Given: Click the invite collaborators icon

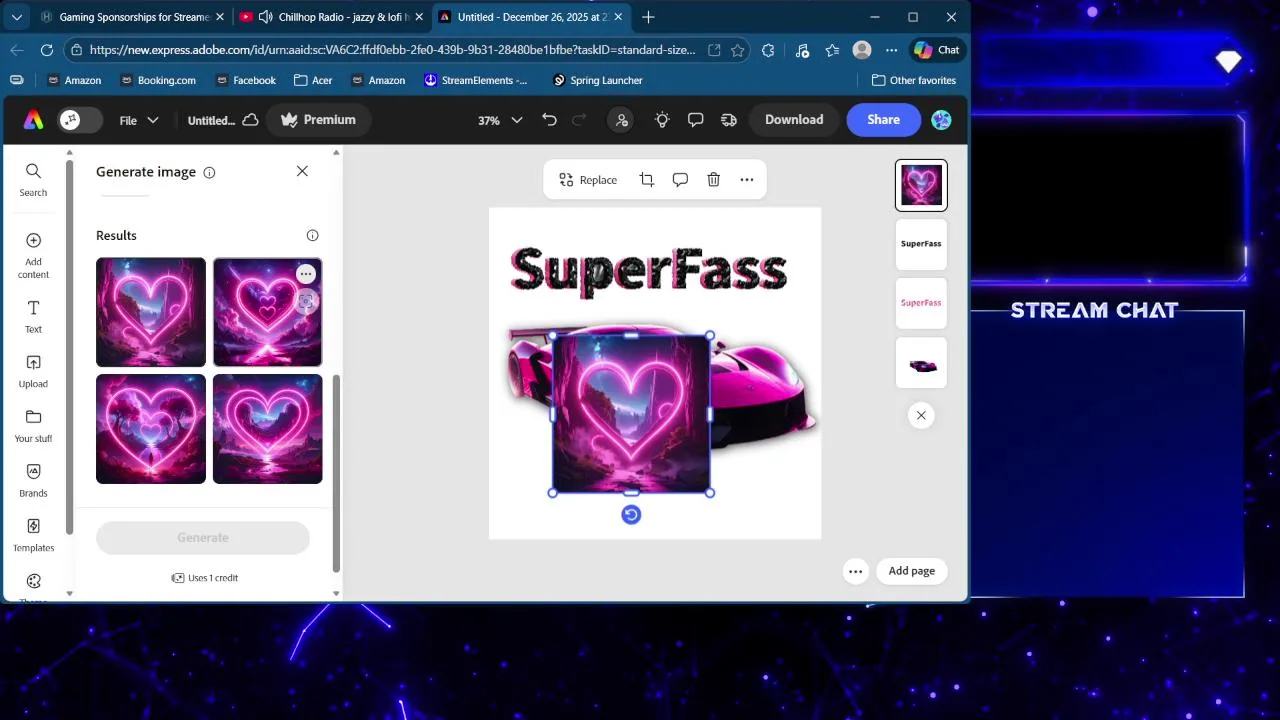Looking at the screenshot, I should pos(622,120).
